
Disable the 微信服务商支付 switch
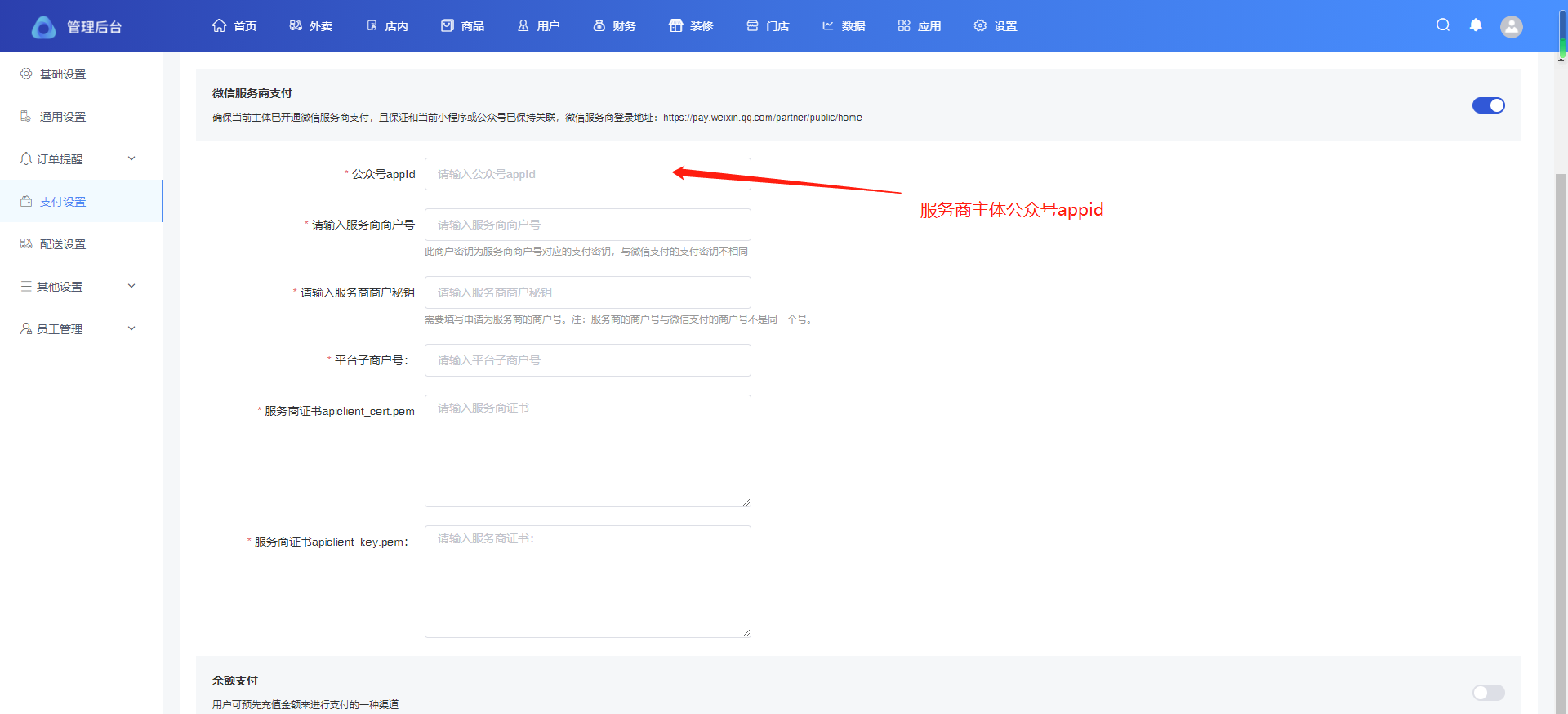click(x=1488, y=105)
